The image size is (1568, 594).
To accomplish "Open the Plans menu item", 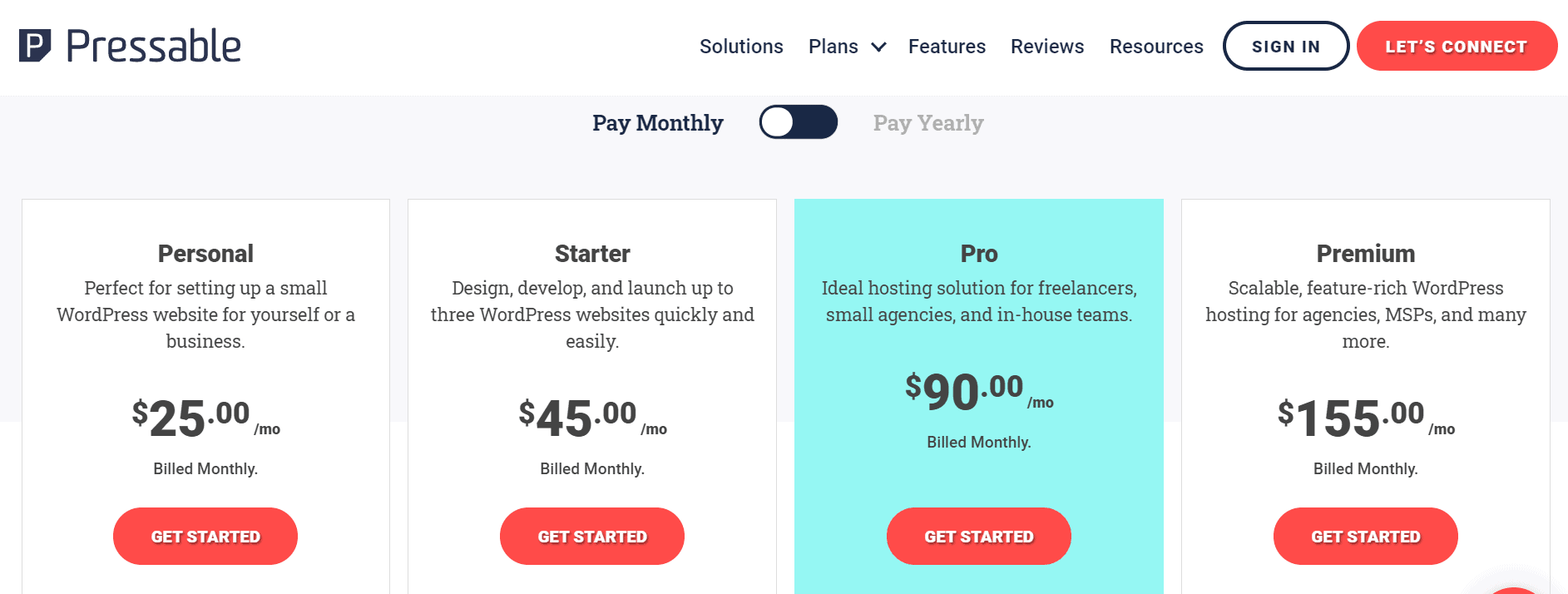I will click(833, 47).
